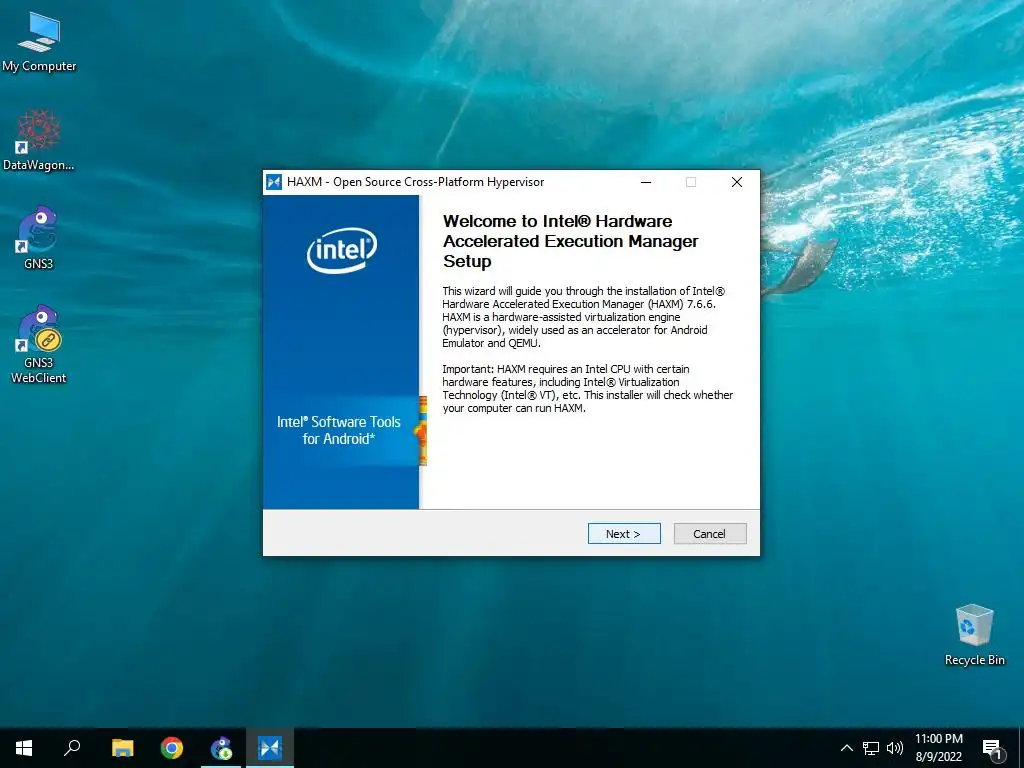
Task: Click the HAXM window title text
Action: [x=415, y=182]
